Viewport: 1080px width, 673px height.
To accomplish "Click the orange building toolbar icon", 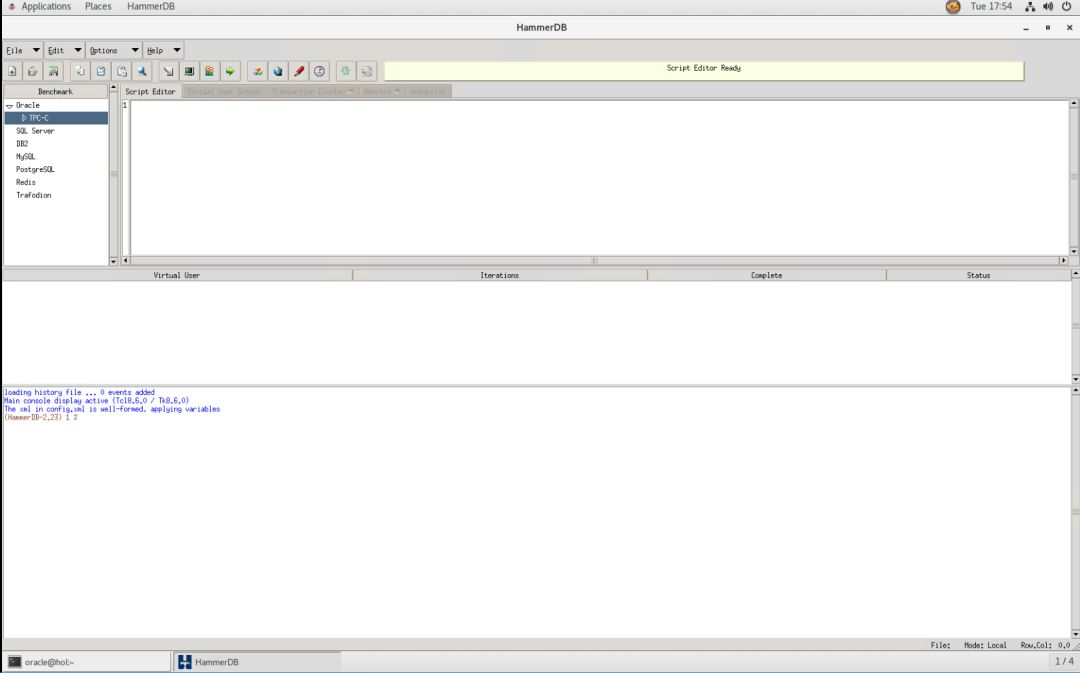I will pyautogui.click(x=209, y=71).
